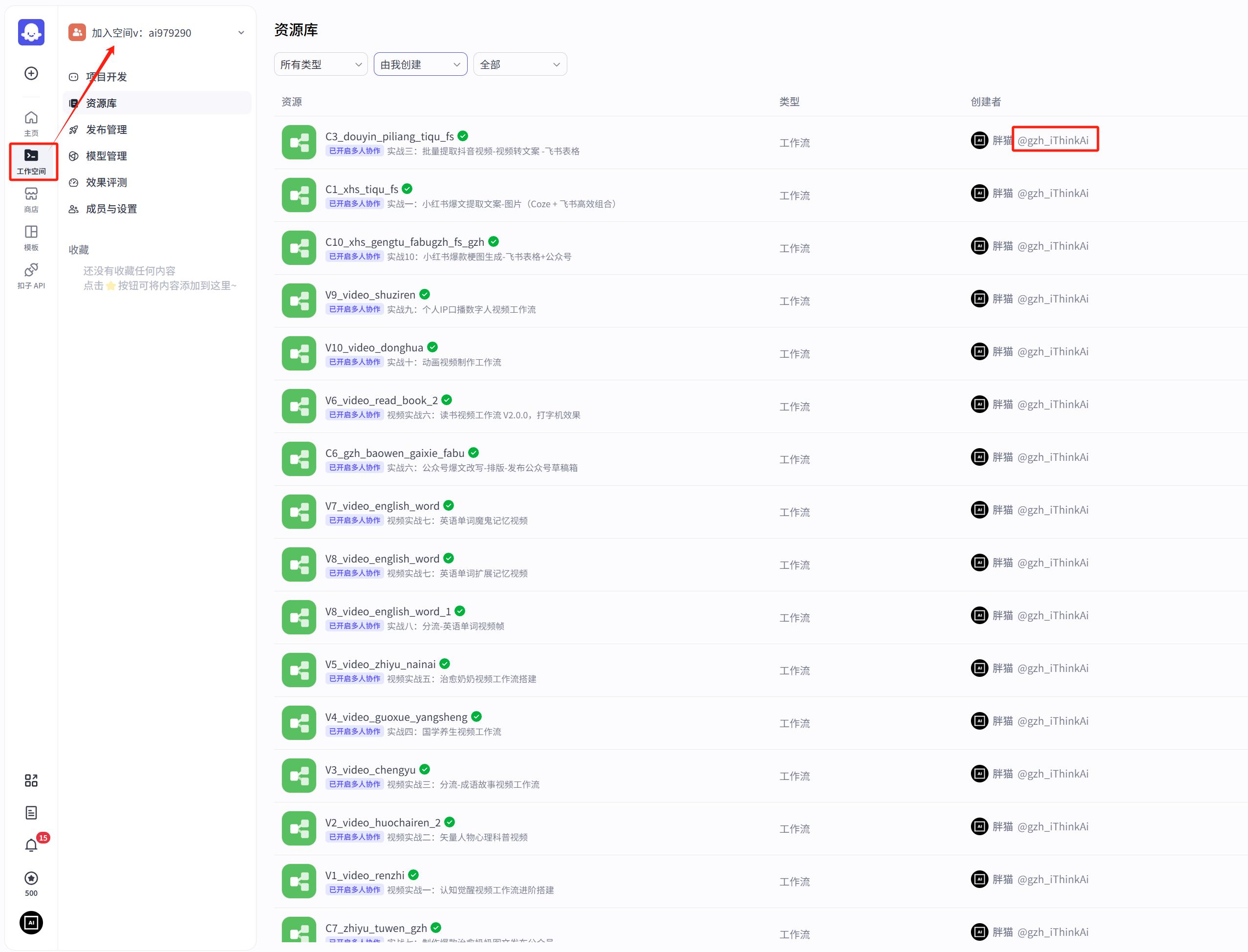
Task: Open the 全部 status filter dropdown
Action: pyautogui.click(x=520, y=64)
